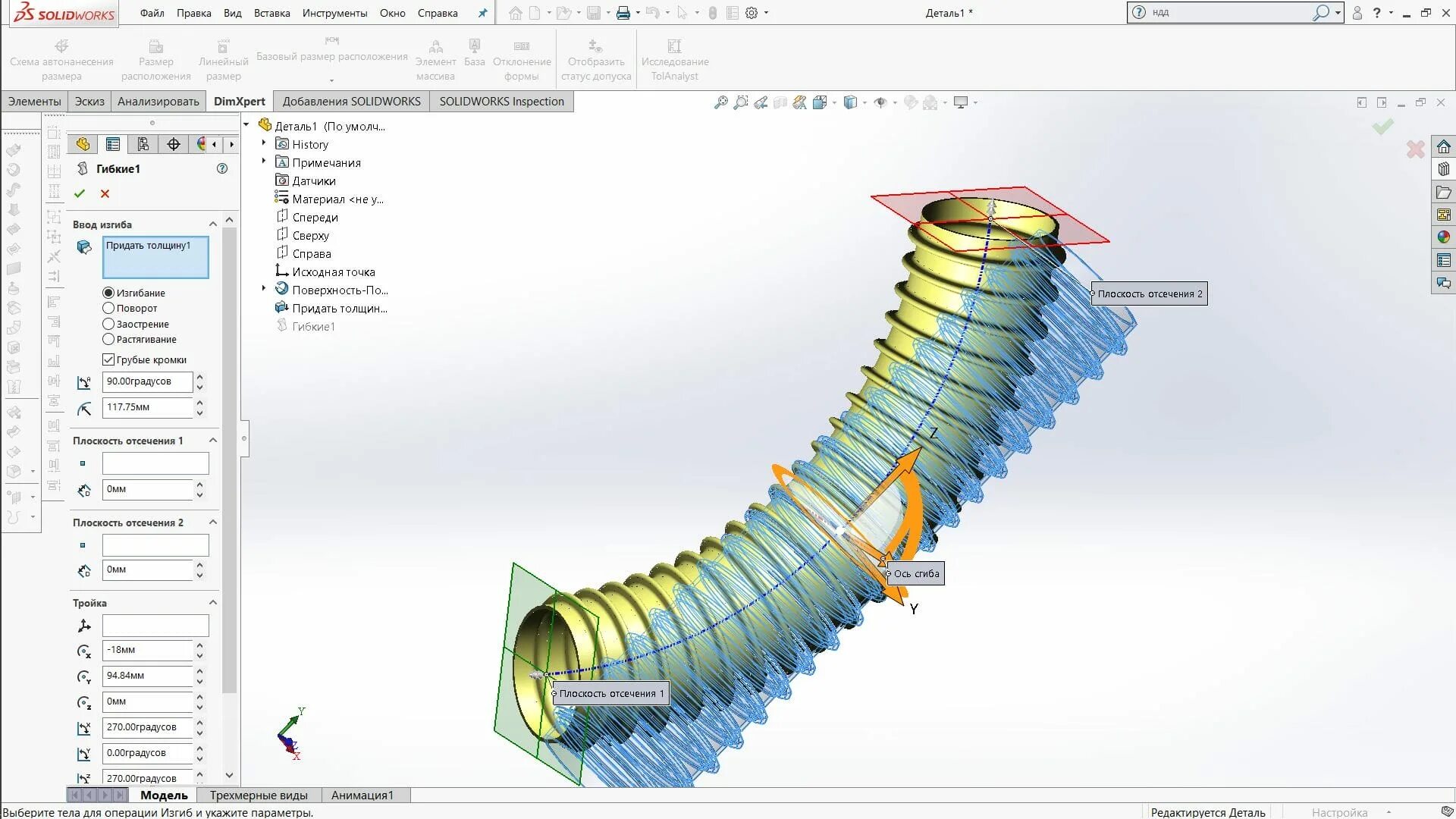Select the Zoom to Fit tool
The image size is (1456, 819).
pos(720,102)
